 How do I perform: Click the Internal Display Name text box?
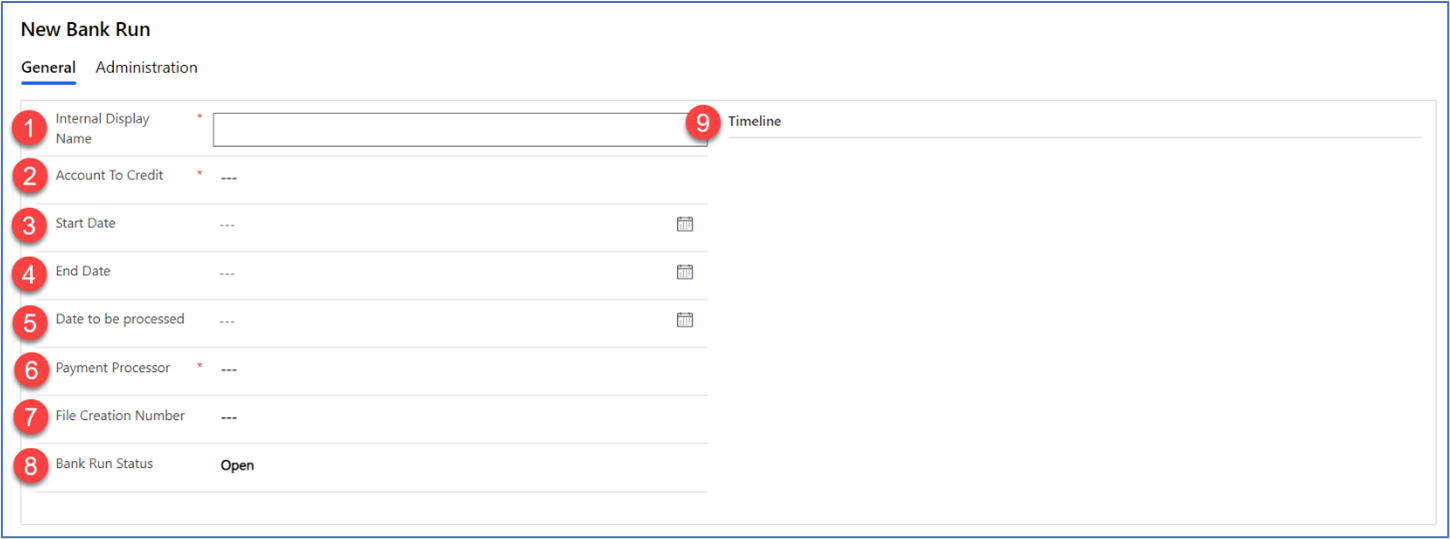460,130
